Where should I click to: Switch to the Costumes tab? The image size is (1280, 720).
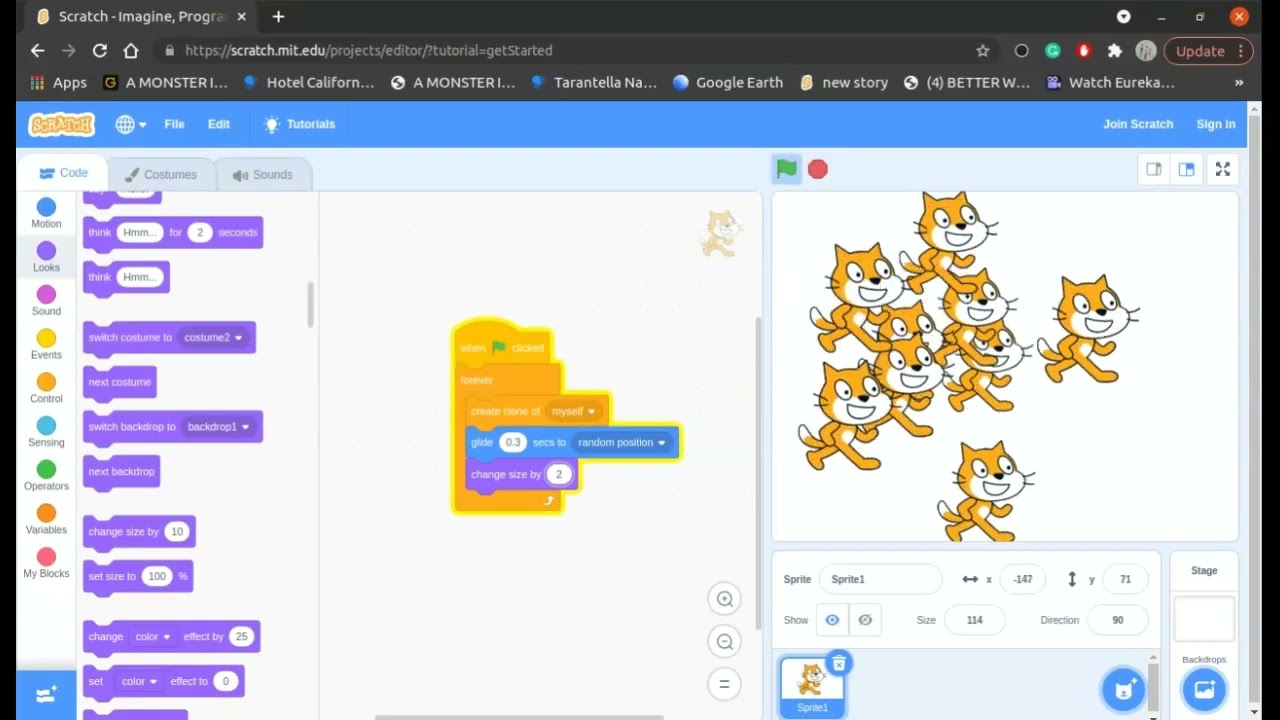click(160, 174)
